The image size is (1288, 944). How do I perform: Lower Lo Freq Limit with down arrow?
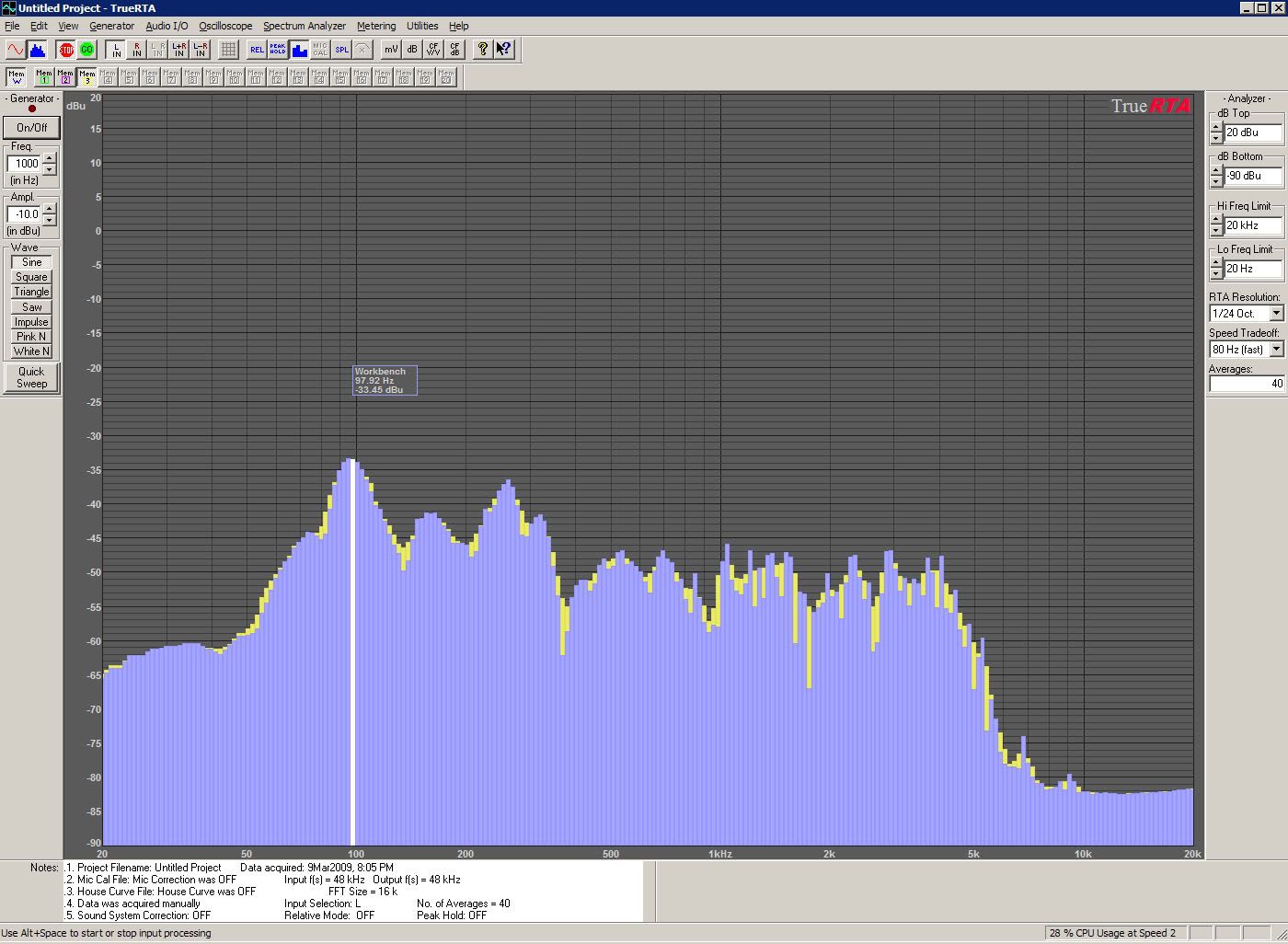(1216, 273)
